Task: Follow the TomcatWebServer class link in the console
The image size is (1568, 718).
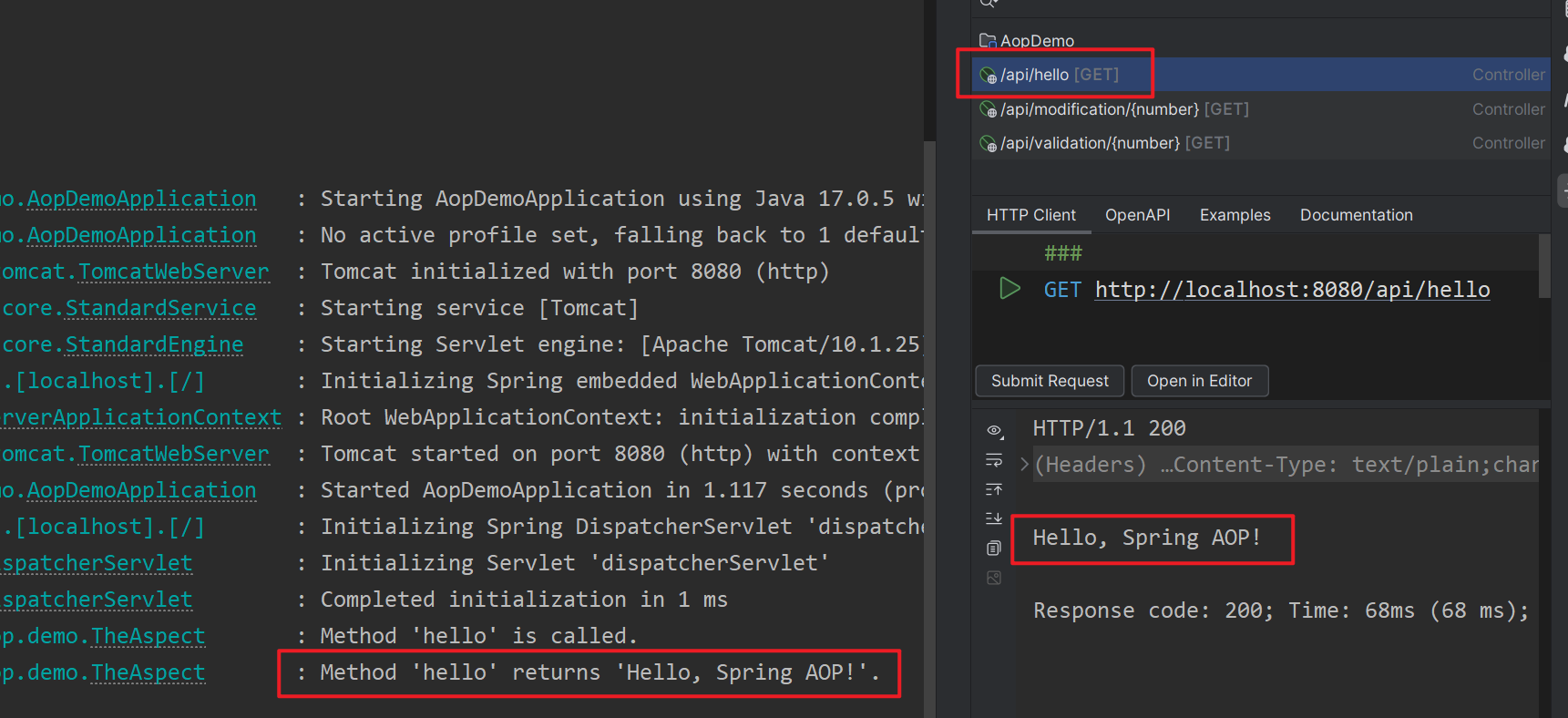Action: pos(173,272)
